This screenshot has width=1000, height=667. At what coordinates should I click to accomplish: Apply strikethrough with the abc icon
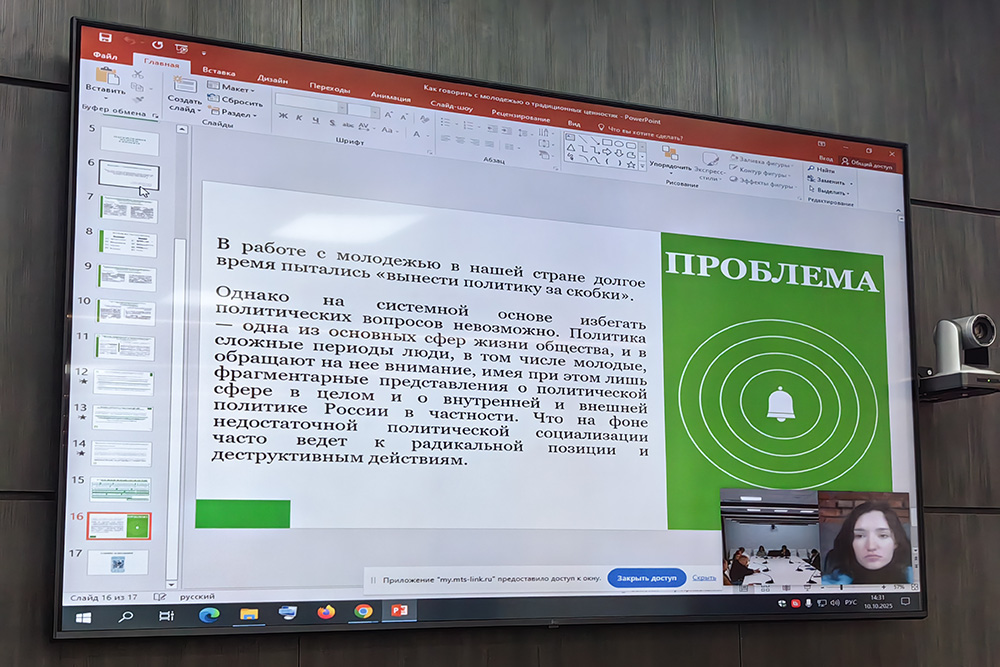coord(348,124)
